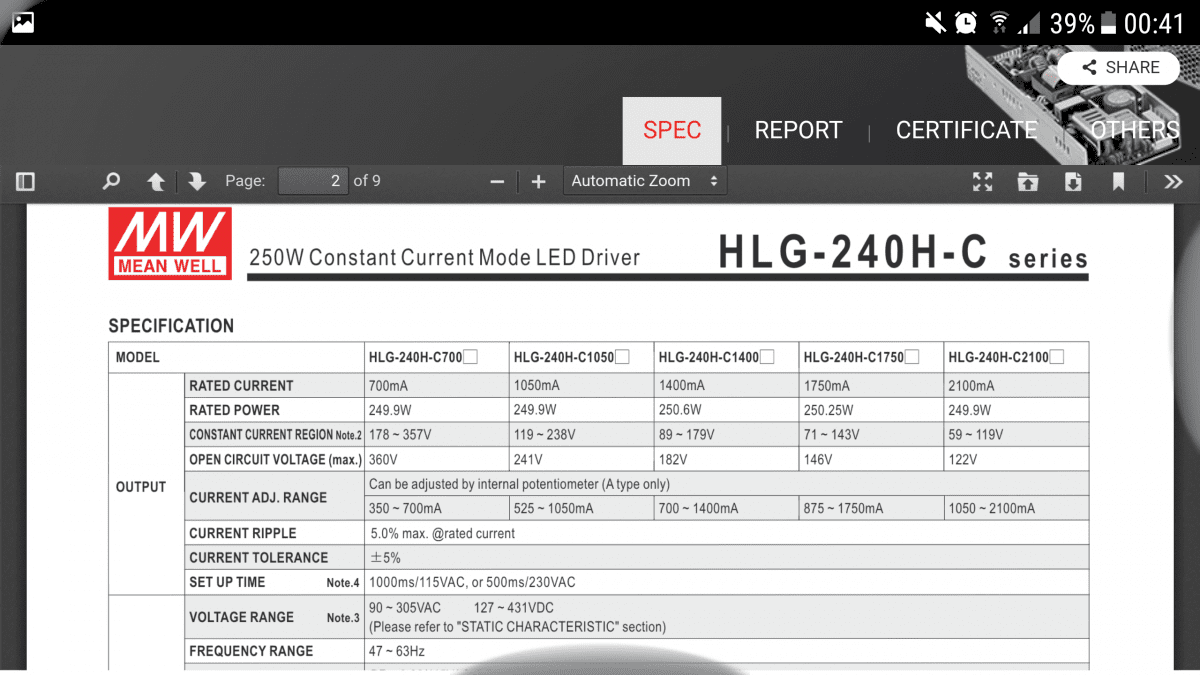The width and height of the screenshot is (1200, 675).
Task: Tick the HLG-240H-C2100 model checkbox
Action: pyautogui.click(x=1057, y=357)
